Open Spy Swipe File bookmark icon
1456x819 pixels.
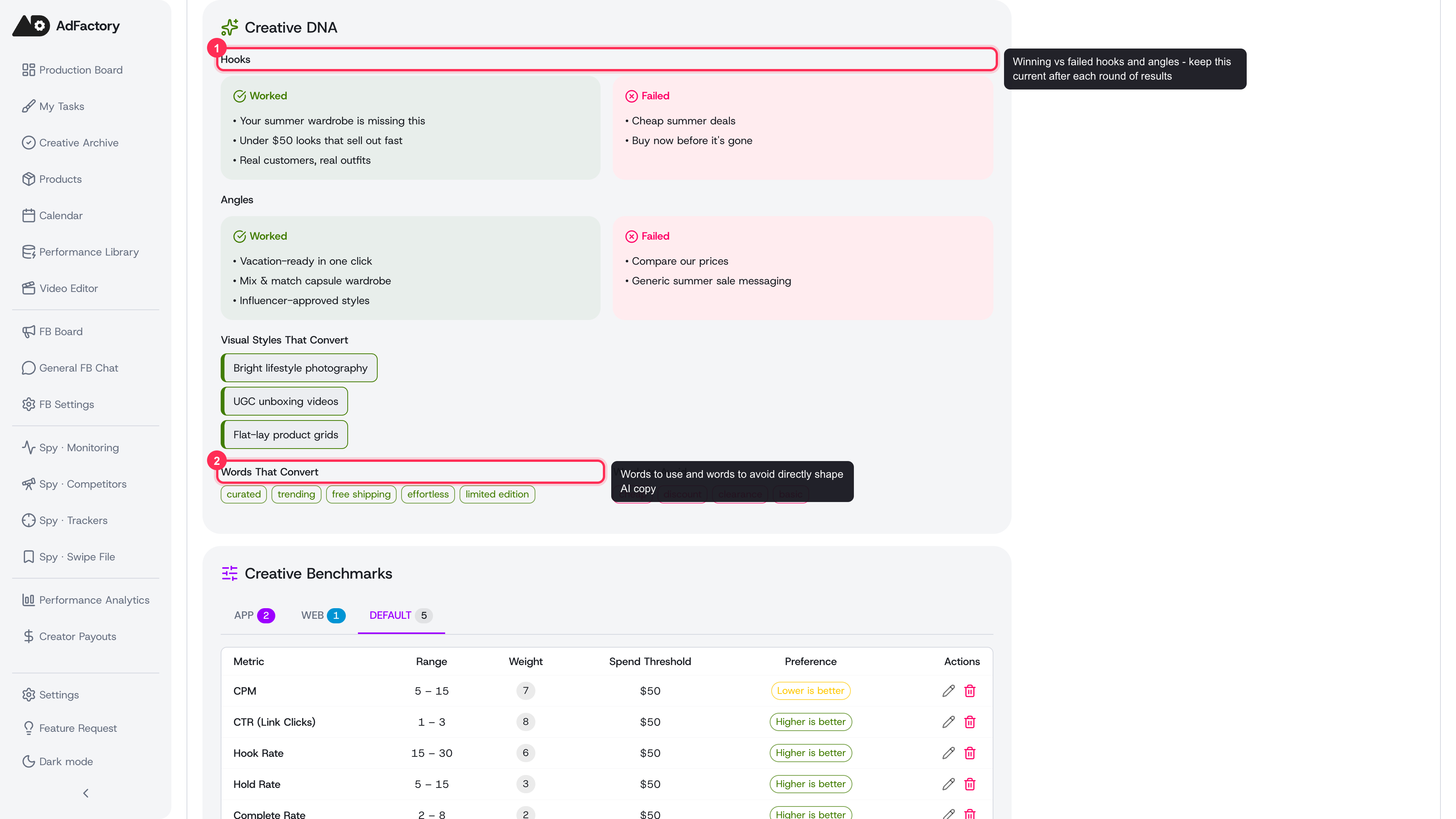(28, 557)
